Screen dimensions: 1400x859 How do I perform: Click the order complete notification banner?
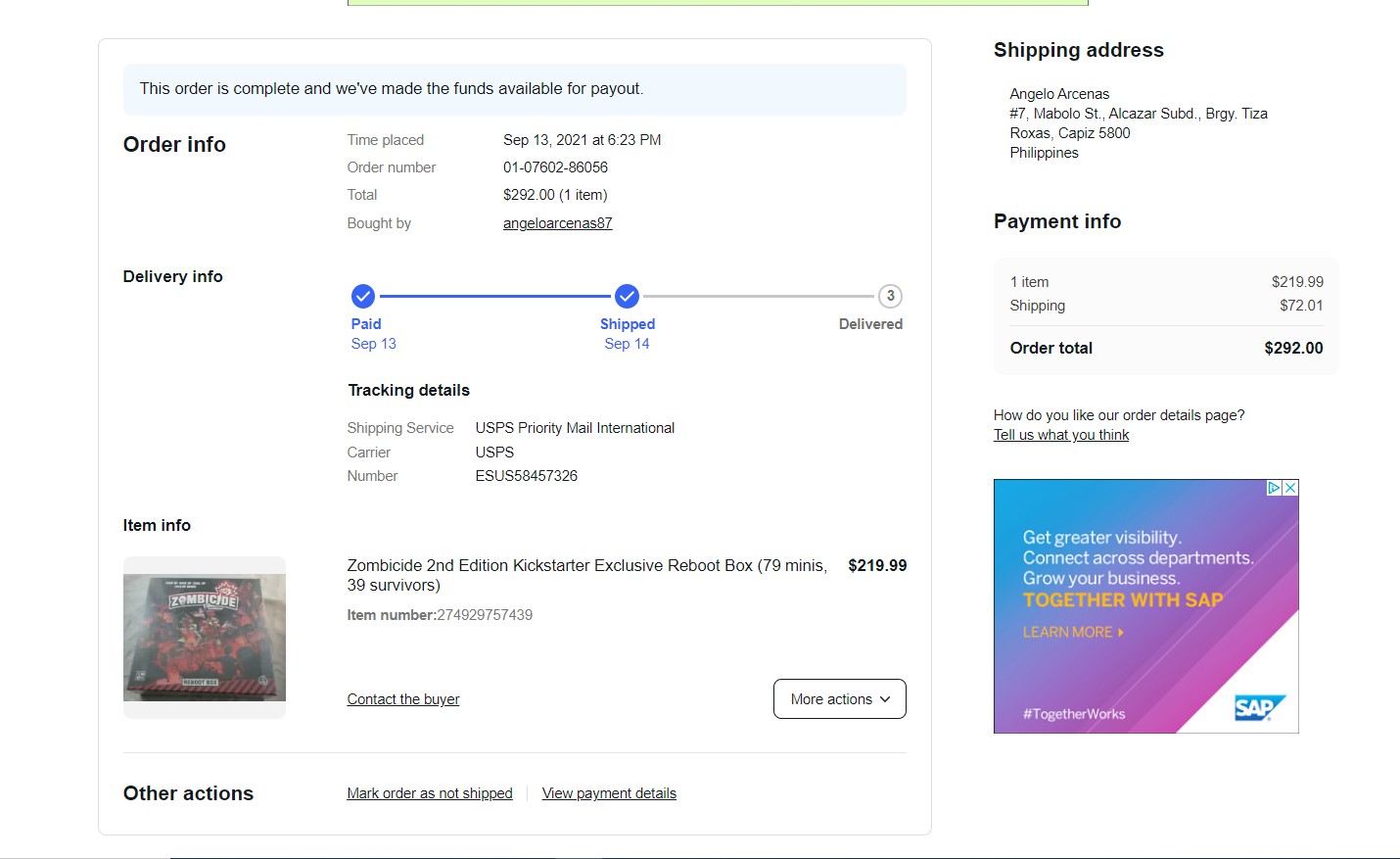click(x=514, y=89)
